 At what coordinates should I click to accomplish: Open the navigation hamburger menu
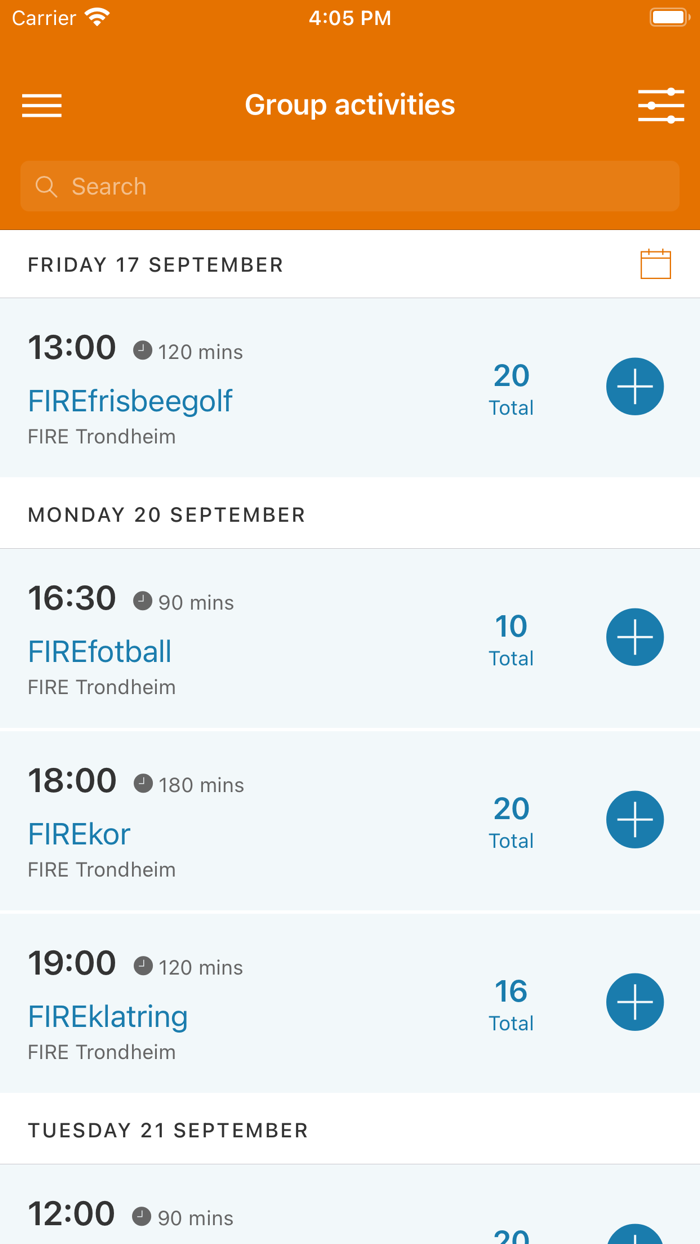tap(41, 105)
